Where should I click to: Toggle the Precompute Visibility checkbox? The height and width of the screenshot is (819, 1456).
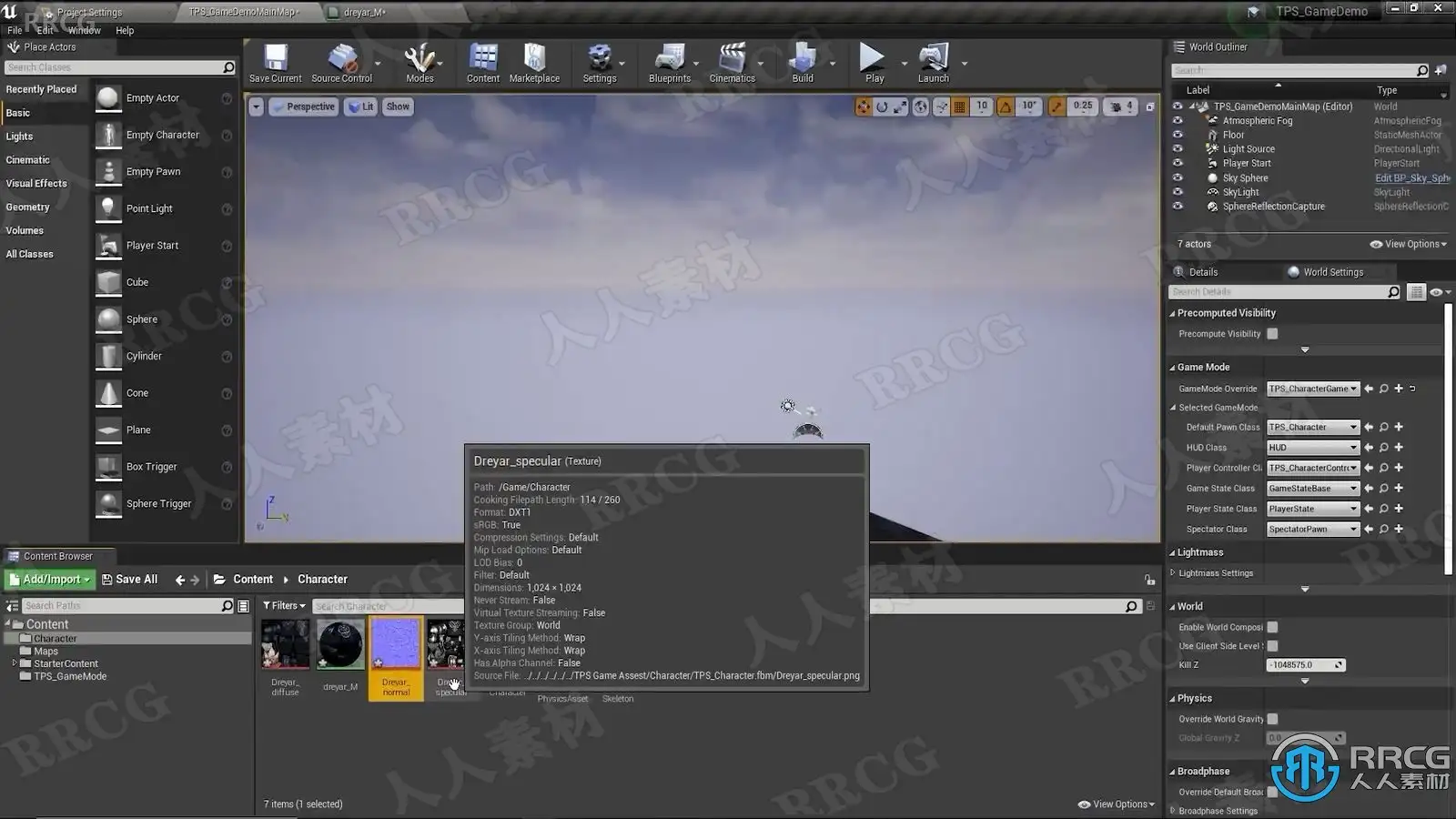click(1272, 334)
